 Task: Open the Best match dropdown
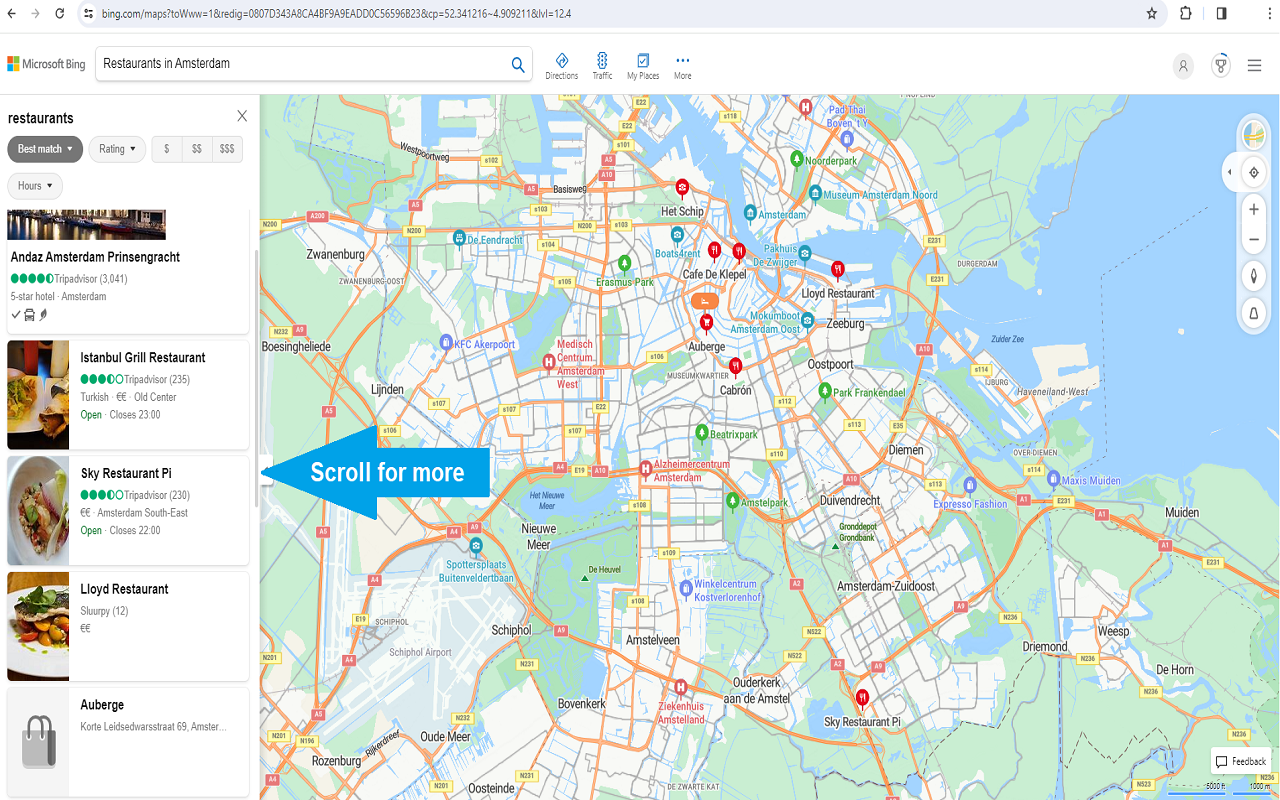click(x=44, y=149)
